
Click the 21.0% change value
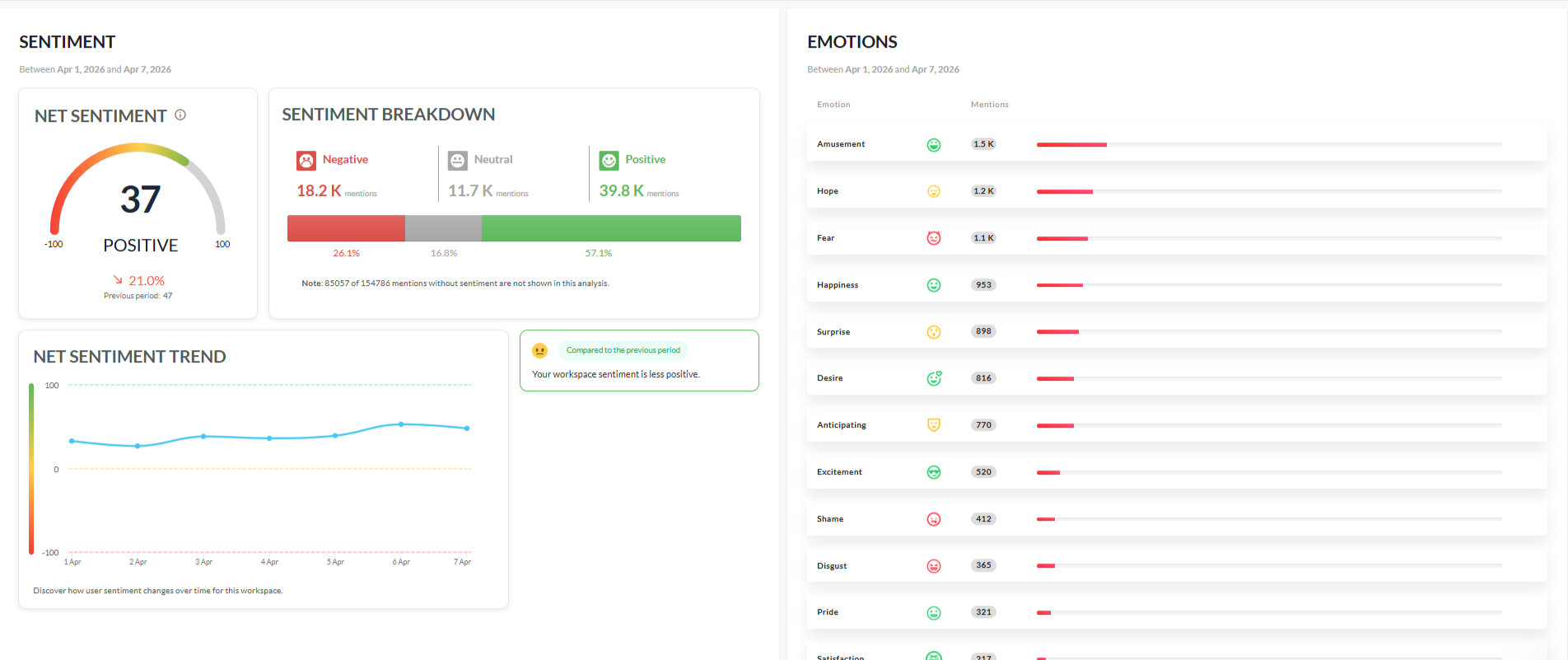click(147, 281)
